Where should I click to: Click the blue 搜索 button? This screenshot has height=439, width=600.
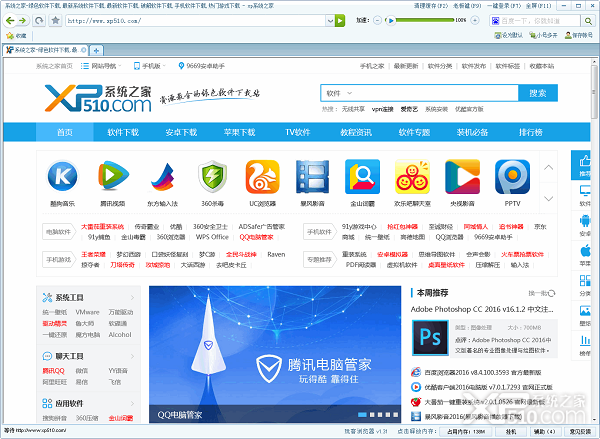pyautogui.click(x=538, y=93)
